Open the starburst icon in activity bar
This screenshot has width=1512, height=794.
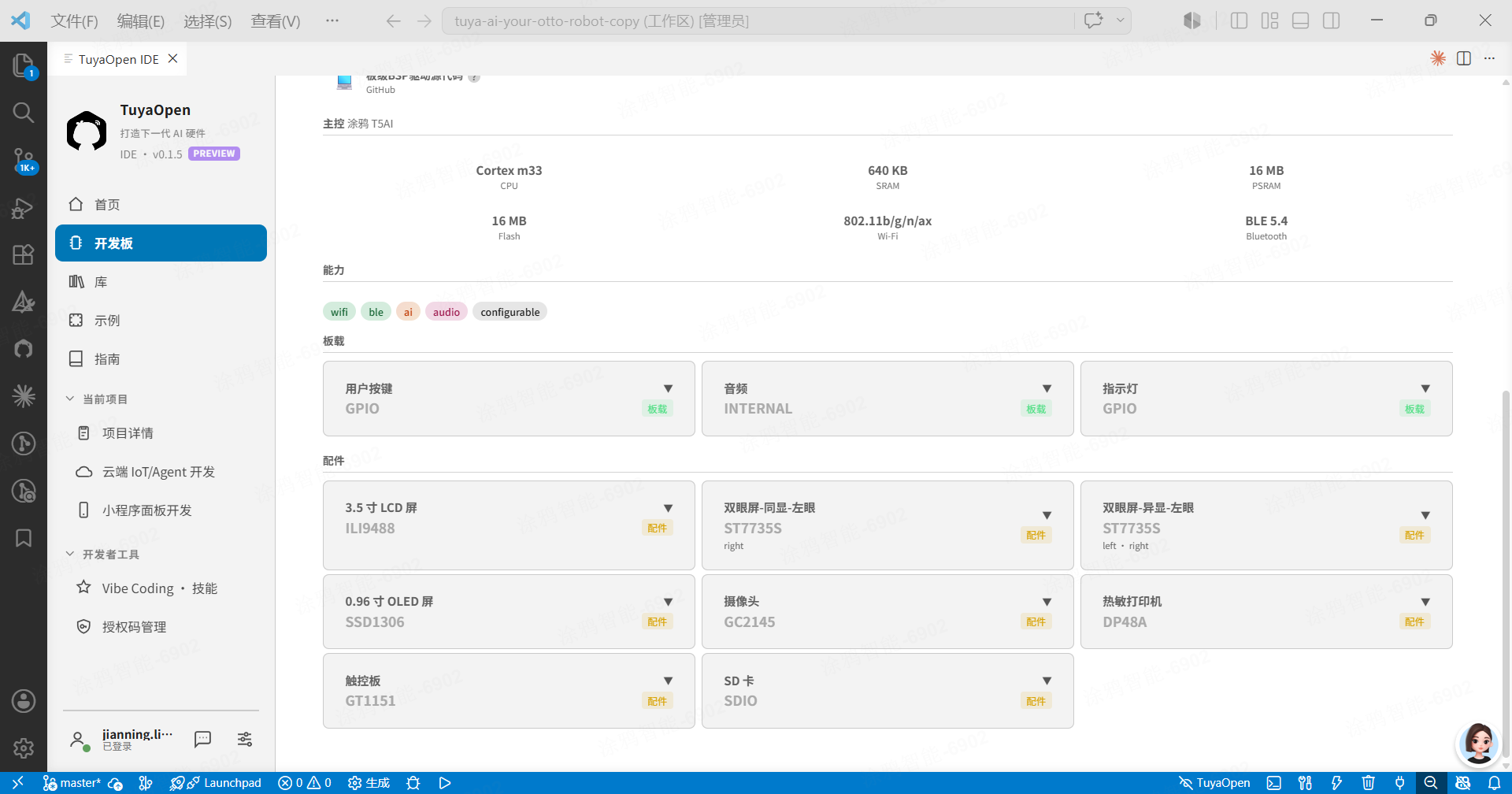pyautogui.click(x=24, y=396)
